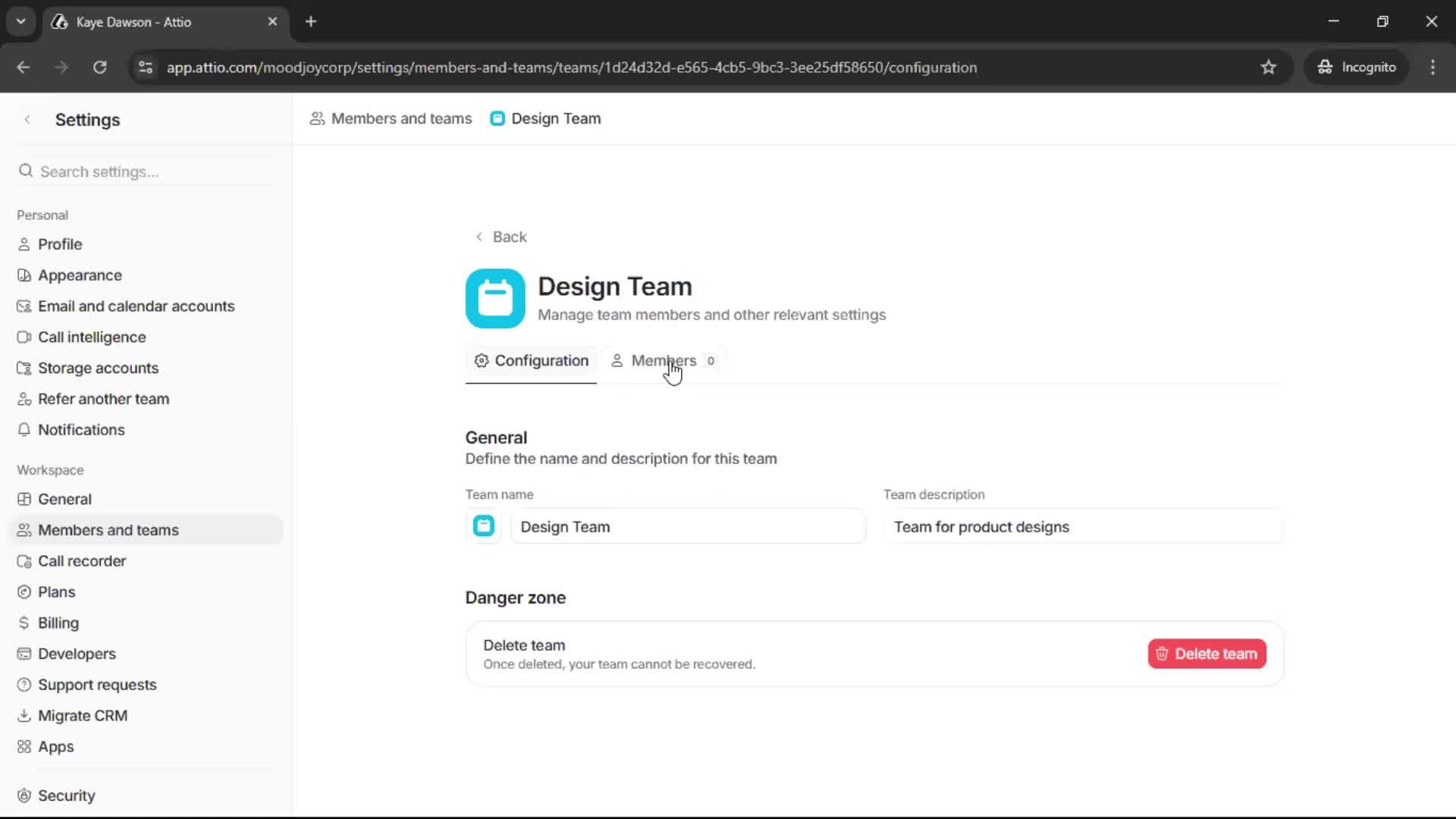The height and width of the screenshot is (819, 1456).
Task: Click the team icon beside Team name field
Action: pyautogui.click(x=484, y=526)
